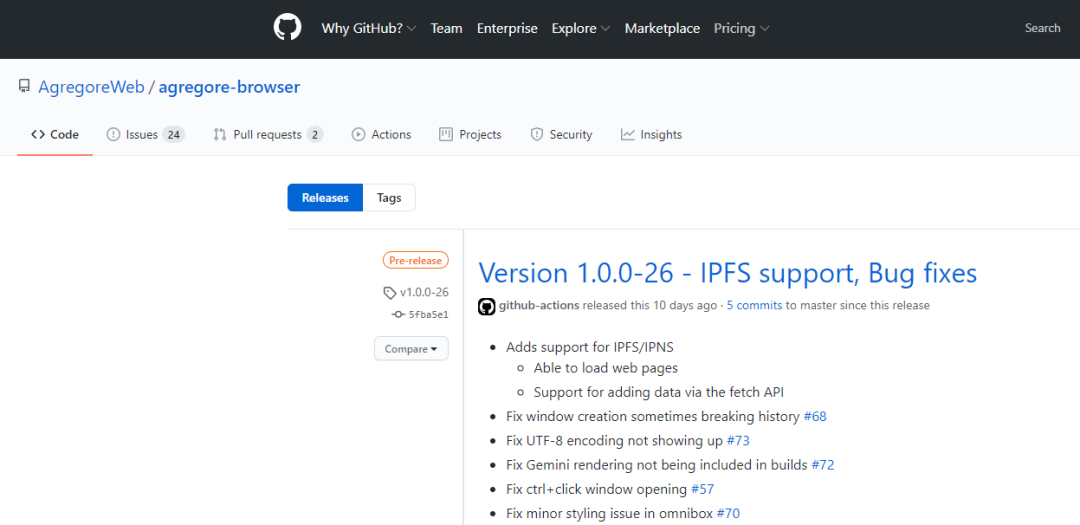Click the GitHub Octocat logo

pos(287,28)
